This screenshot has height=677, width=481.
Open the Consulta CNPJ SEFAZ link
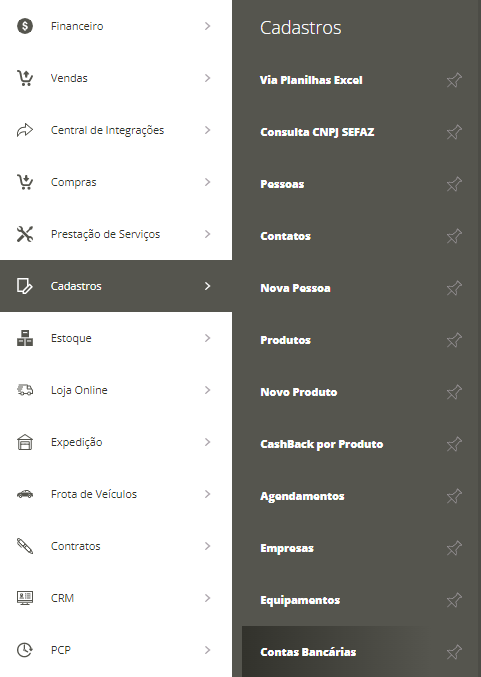pos(317,132)
